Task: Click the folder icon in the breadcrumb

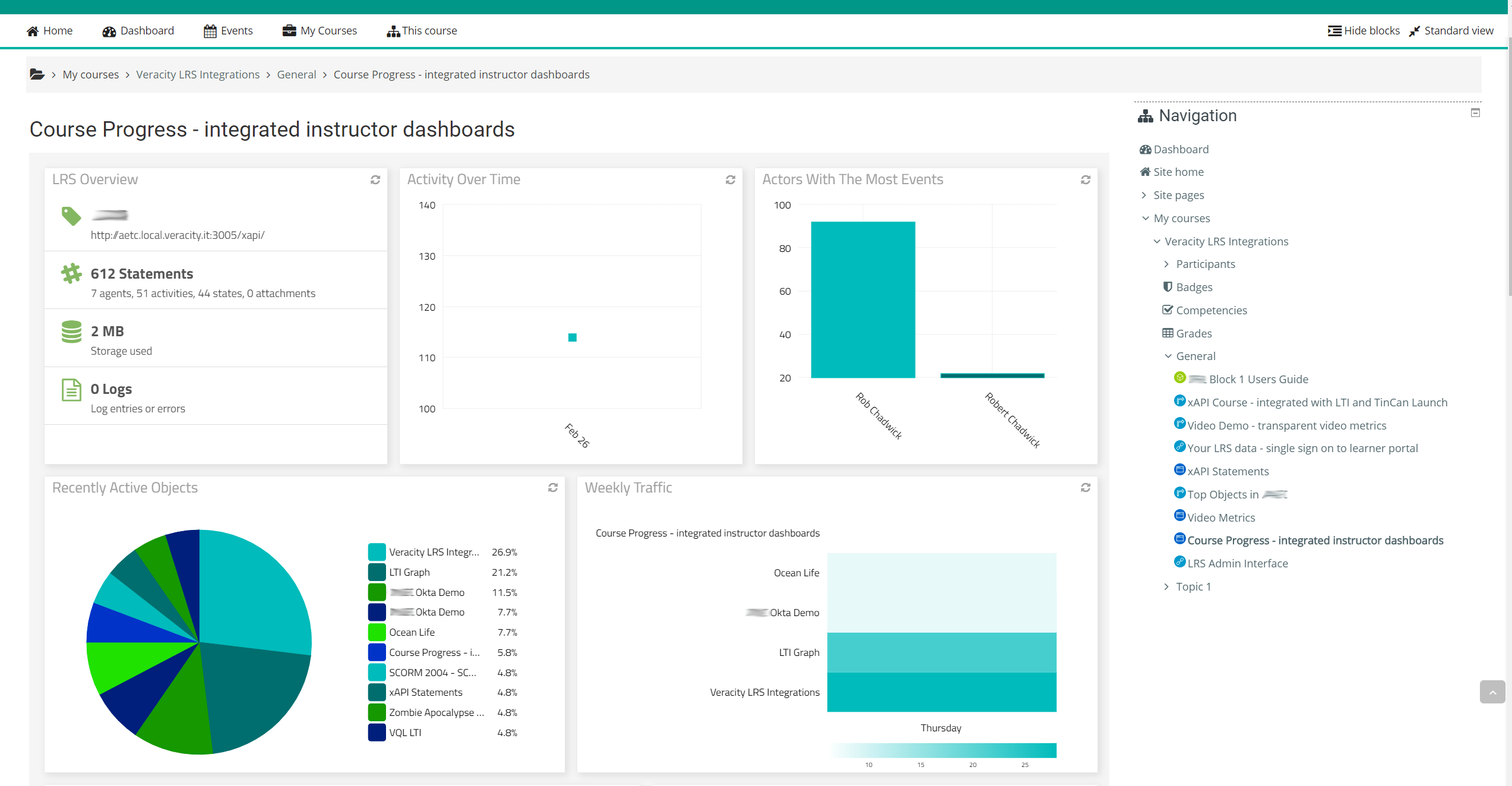Action: coord(37,74)
